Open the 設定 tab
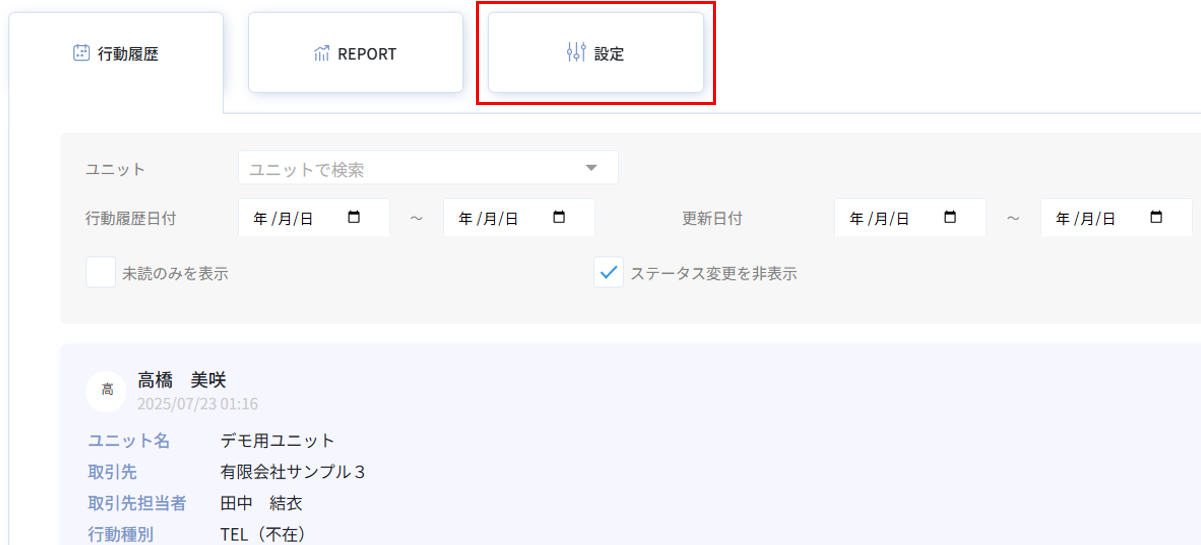This screenshot has height=545, width=1201. 596,54
